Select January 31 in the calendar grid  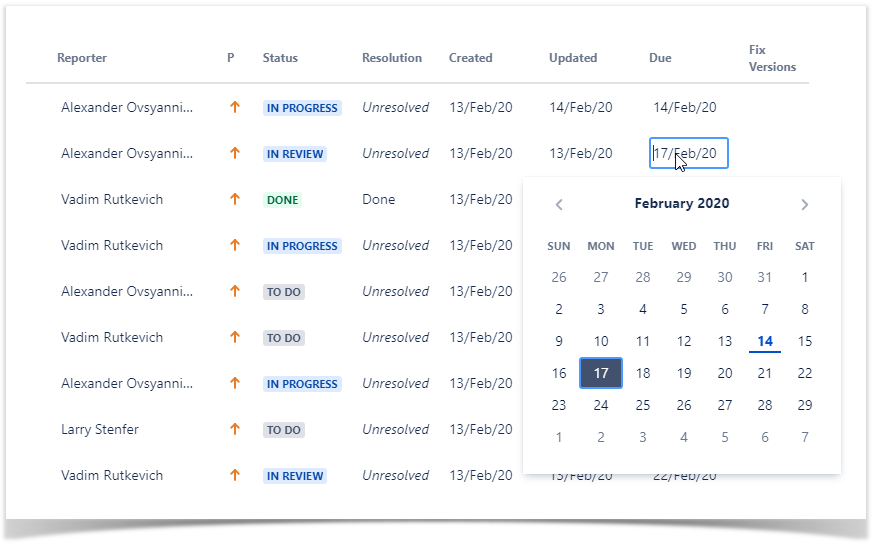tap(765, 277)
